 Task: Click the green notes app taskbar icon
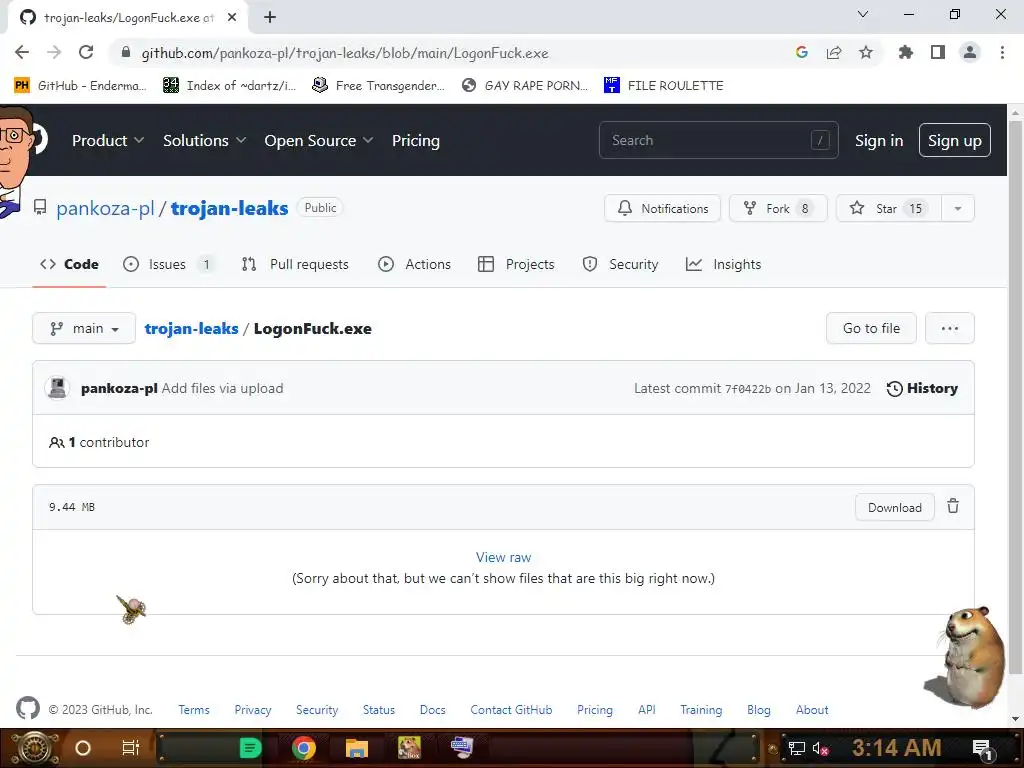[250, 747]
